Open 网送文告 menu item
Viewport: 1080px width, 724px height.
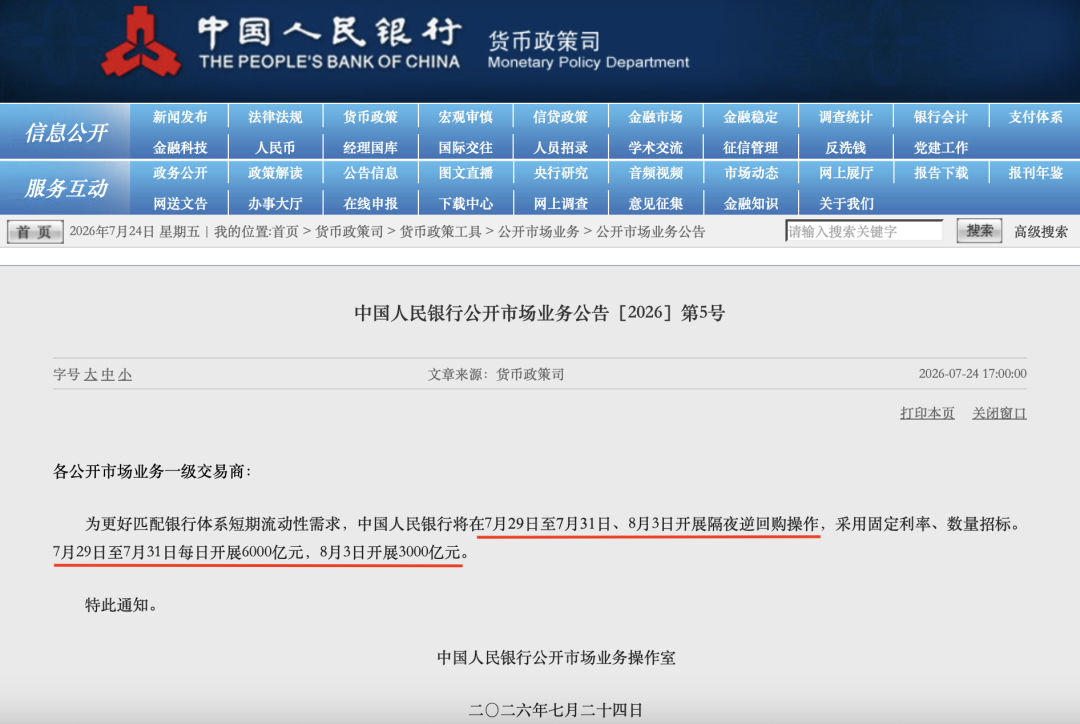coord(180,203)
